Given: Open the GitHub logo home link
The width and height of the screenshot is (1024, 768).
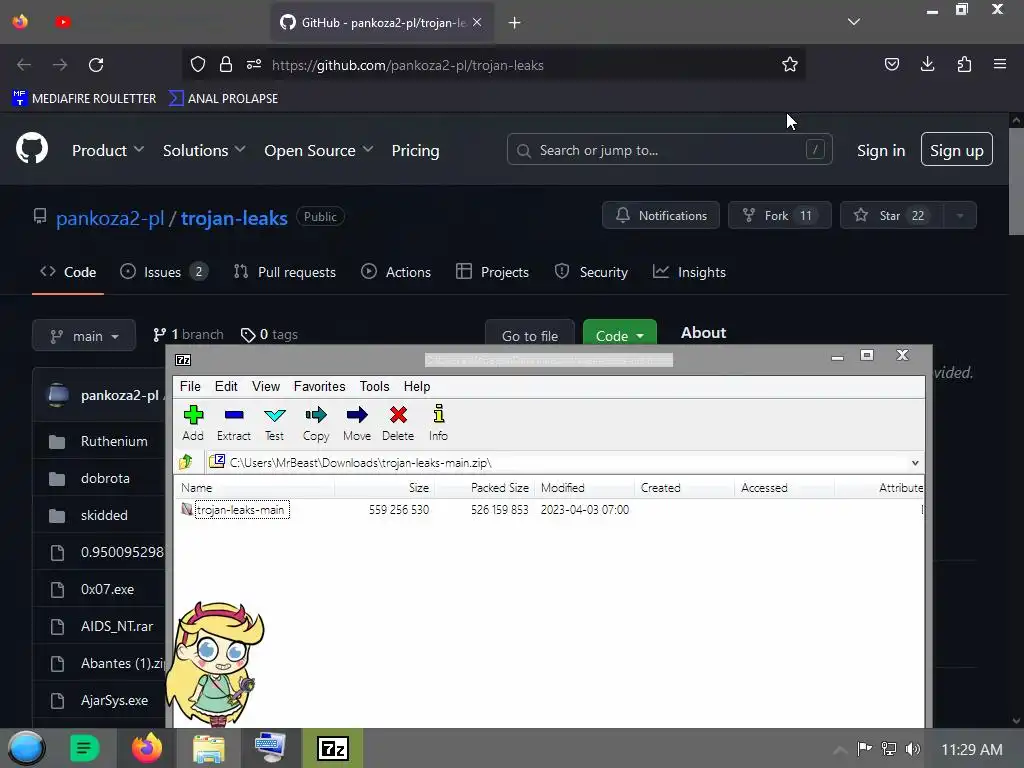Looking at the screenshot, I should coord(32,149).
